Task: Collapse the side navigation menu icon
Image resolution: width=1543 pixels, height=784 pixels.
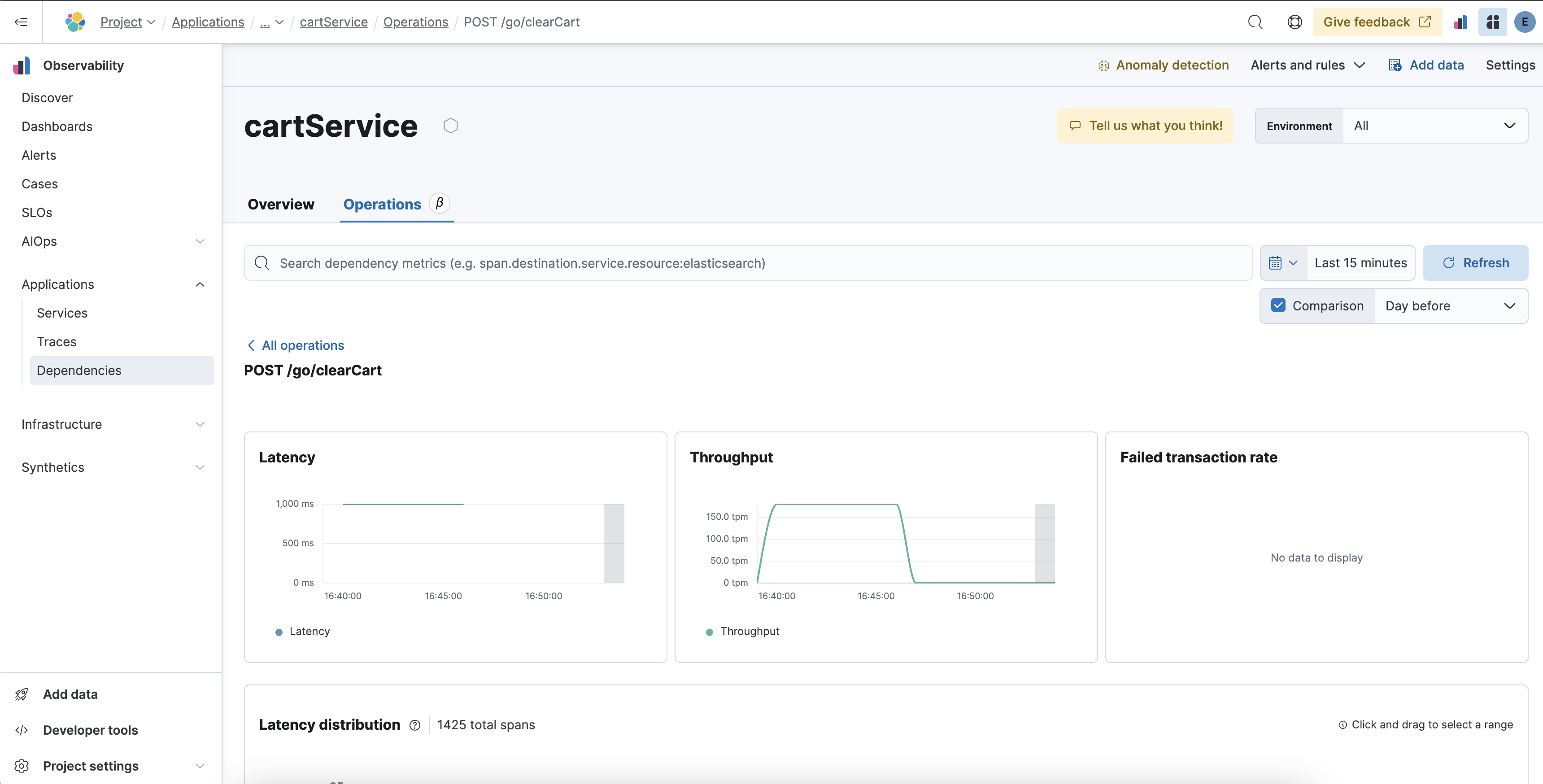Action: (21, 22)
